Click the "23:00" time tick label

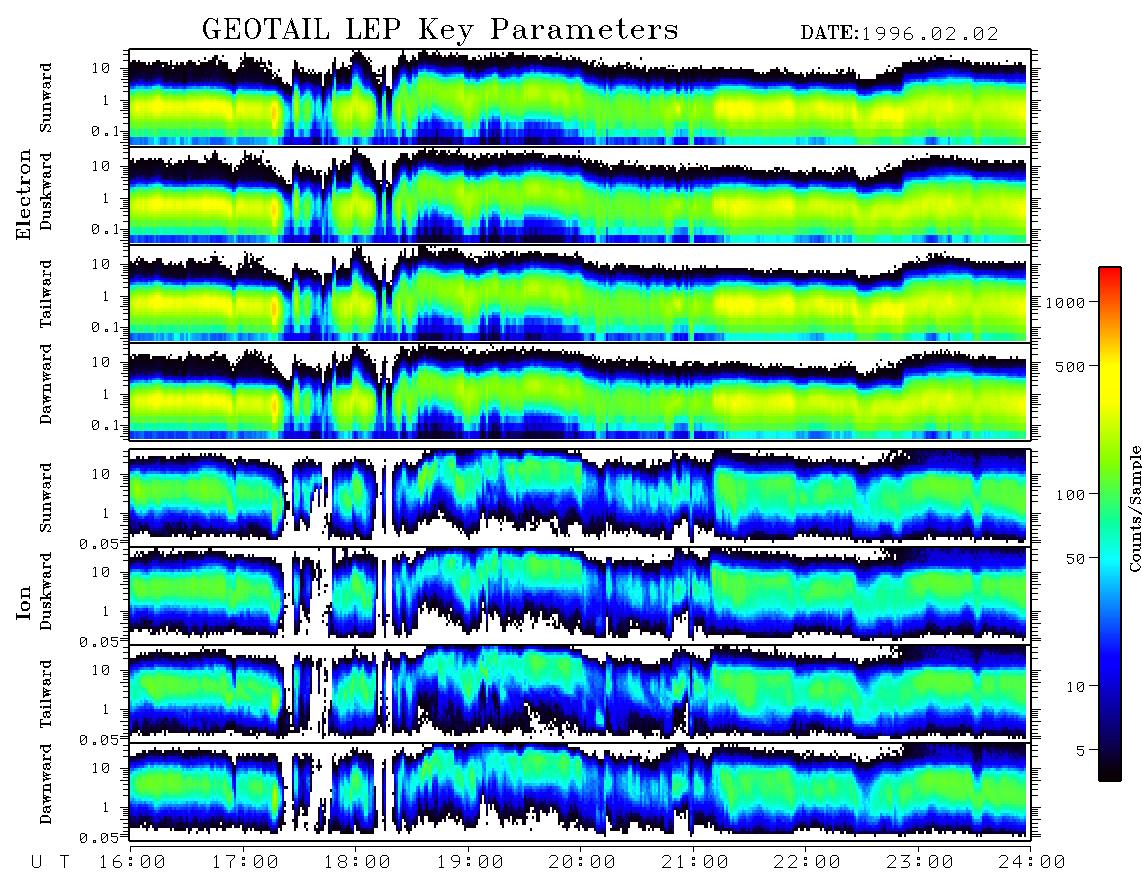[x=920, y=863]
